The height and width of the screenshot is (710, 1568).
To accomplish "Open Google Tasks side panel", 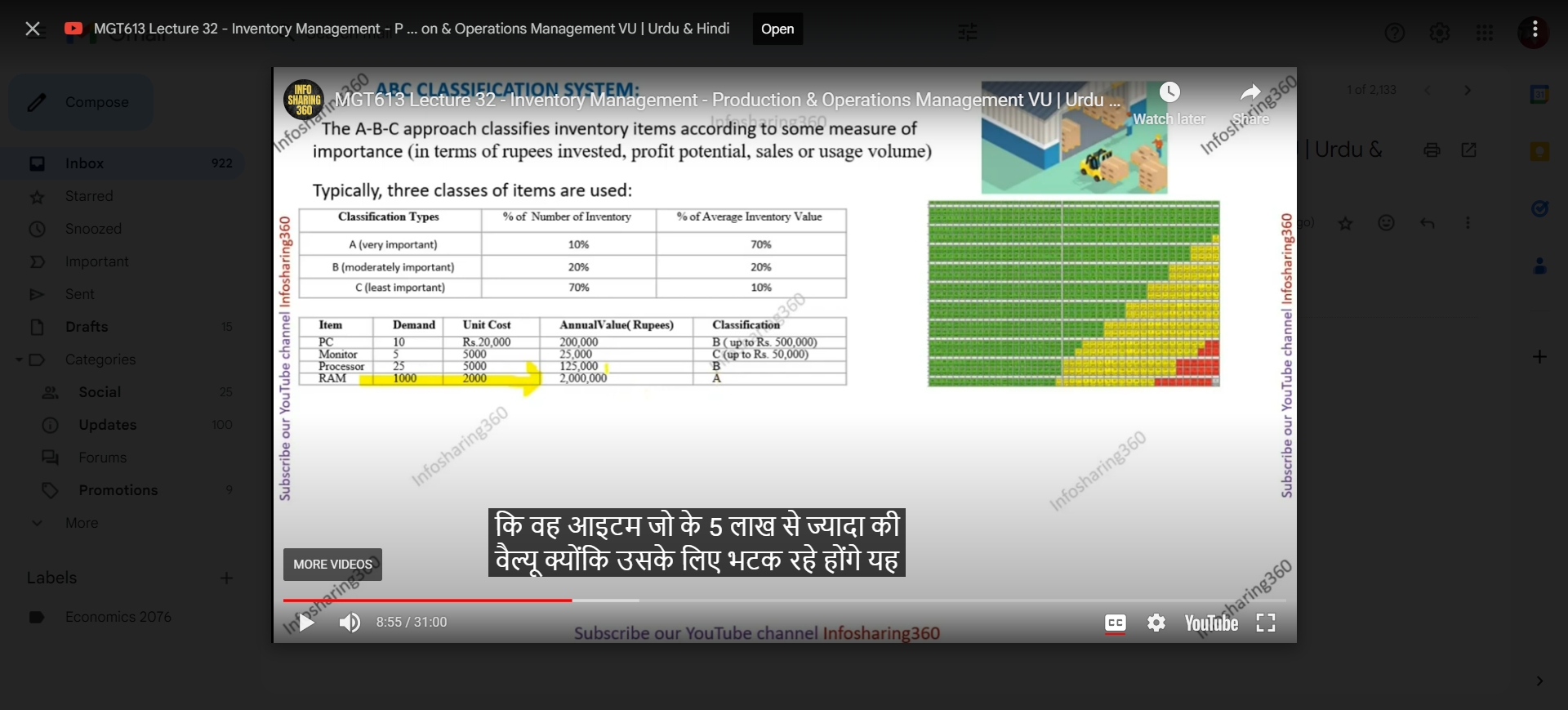I will (1539, 208).
